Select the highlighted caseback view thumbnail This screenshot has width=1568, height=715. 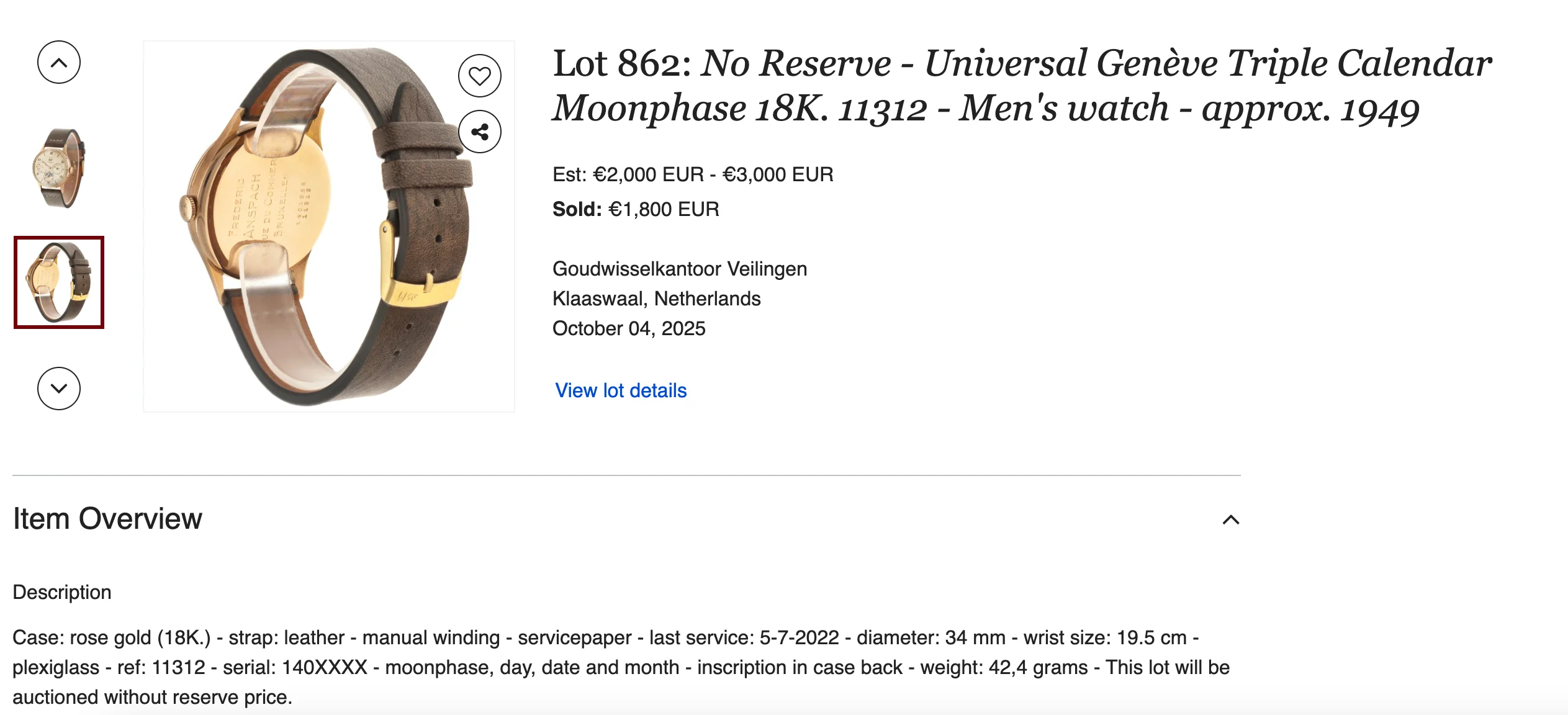tap(59, 282)
